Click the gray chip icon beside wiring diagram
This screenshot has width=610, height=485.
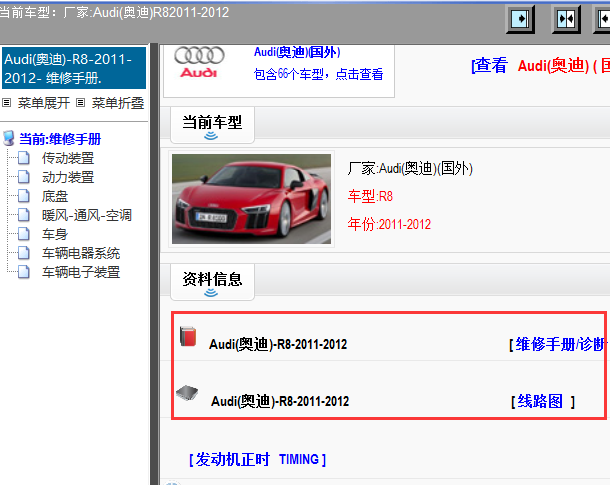coord(187,393)
